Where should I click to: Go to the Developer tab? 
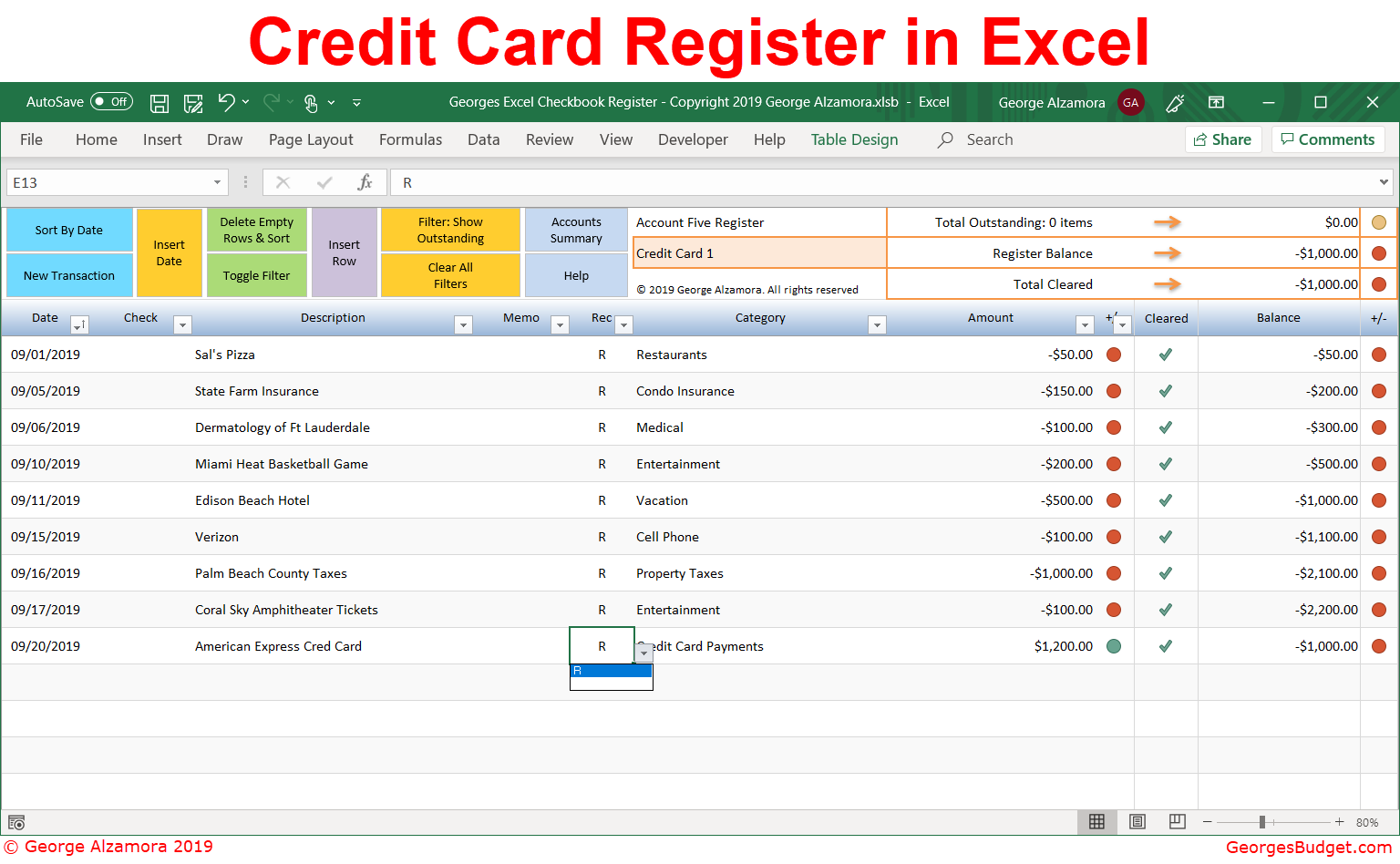pyautogui.click(x=693, y=139)
